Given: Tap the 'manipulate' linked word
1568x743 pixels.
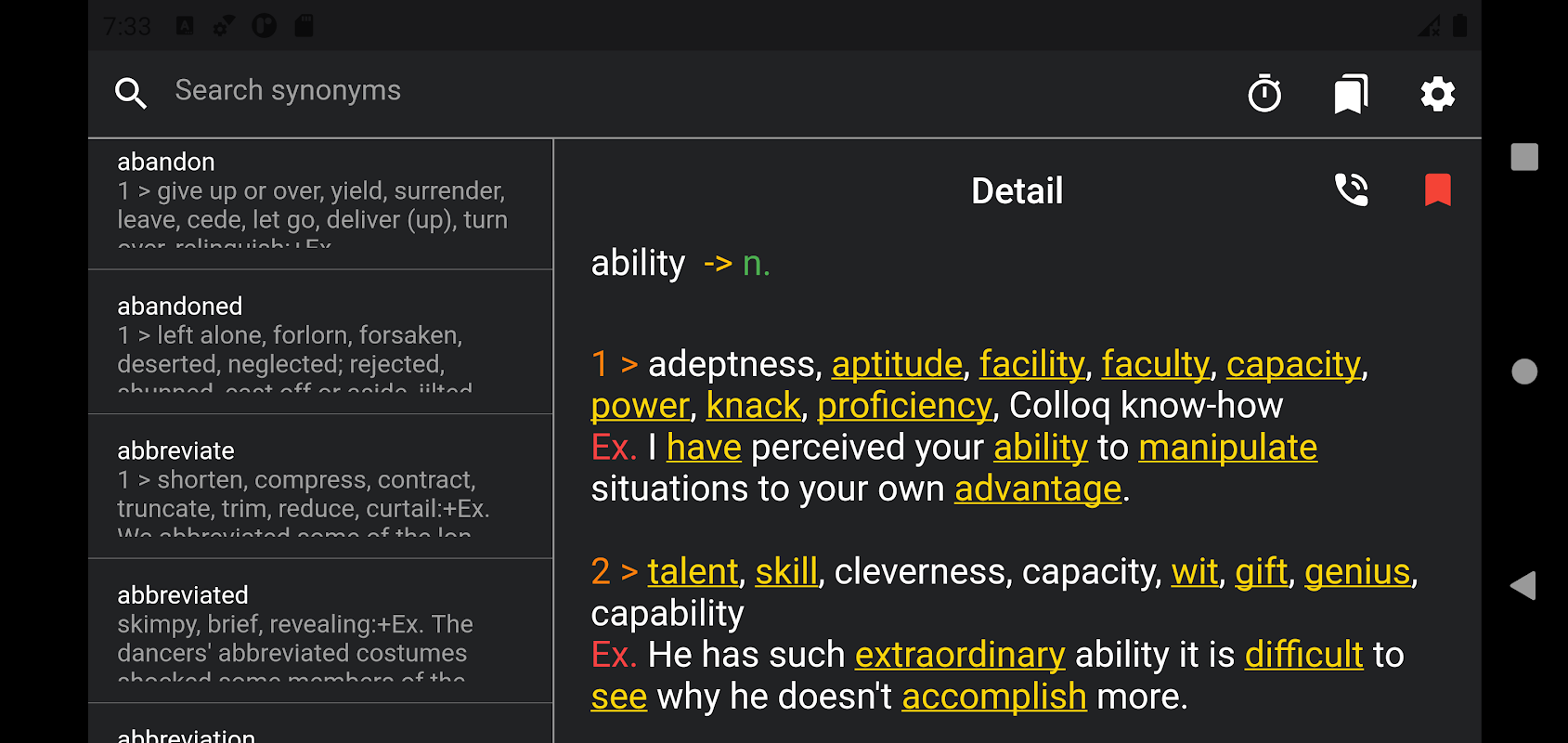Looking at the screenshot, I should pos(1227,448).
